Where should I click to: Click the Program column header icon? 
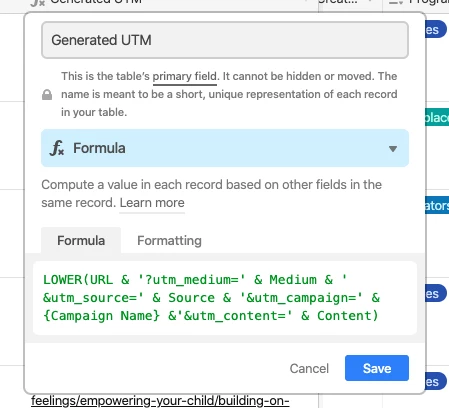[x=395, y=2]
